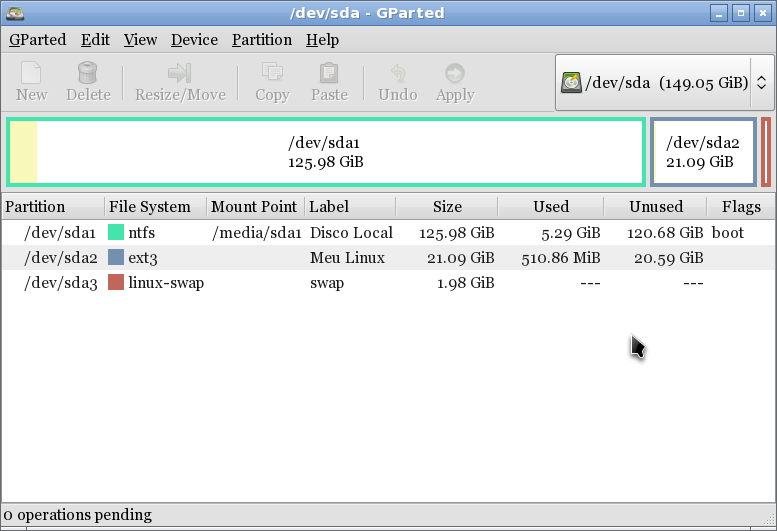The width and height of the screenshot is (777, 531).
Task: Click the 120.68 GiB unused cell
Action: click(665, 233)
